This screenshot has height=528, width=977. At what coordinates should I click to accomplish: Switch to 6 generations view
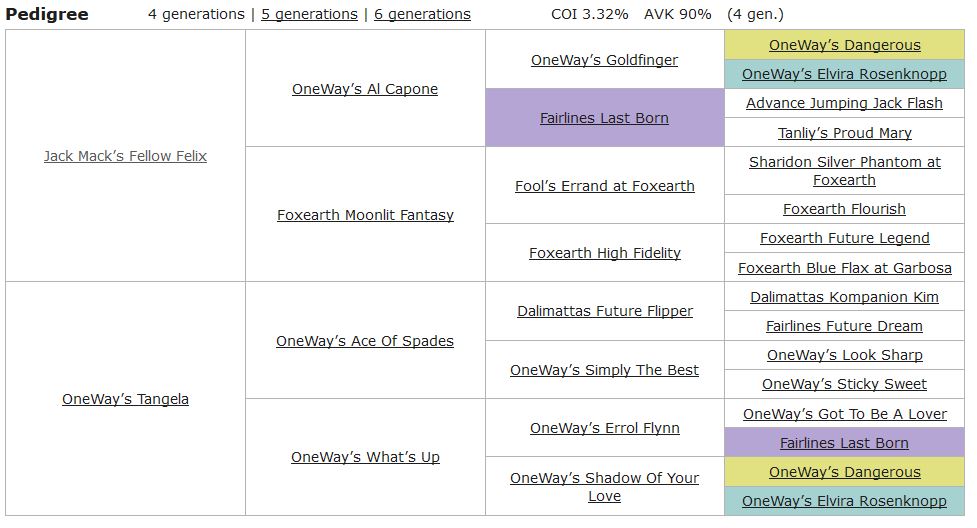coord(422,14)
